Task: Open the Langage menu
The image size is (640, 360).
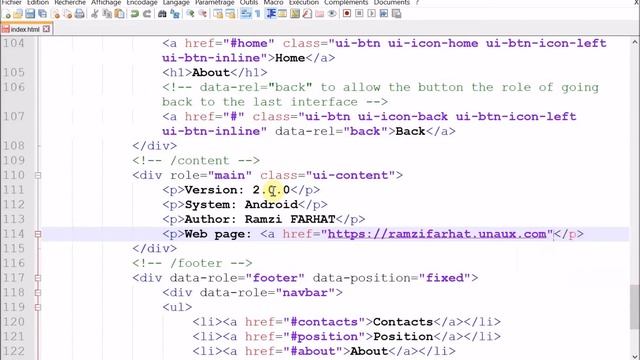Action: [x=176, y=2]
